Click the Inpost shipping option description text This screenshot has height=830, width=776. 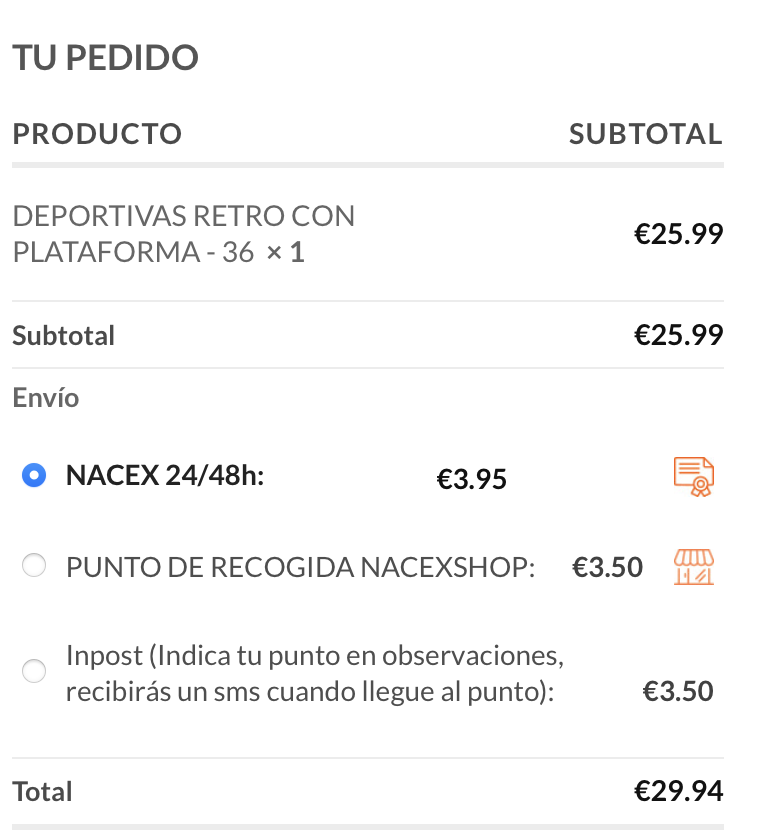(x=314, y=674)
